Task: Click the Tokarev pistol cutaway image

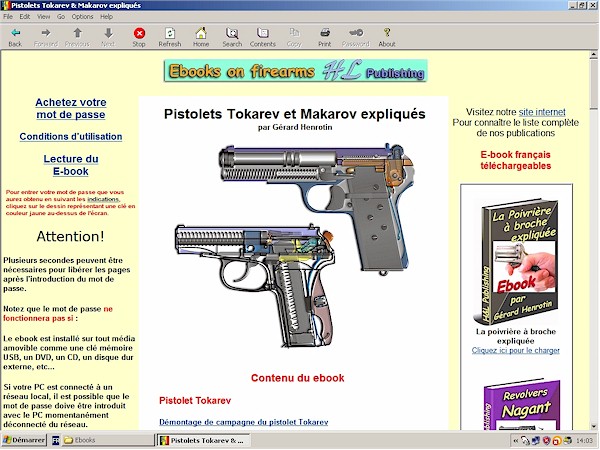Action: tap(315, 209)
